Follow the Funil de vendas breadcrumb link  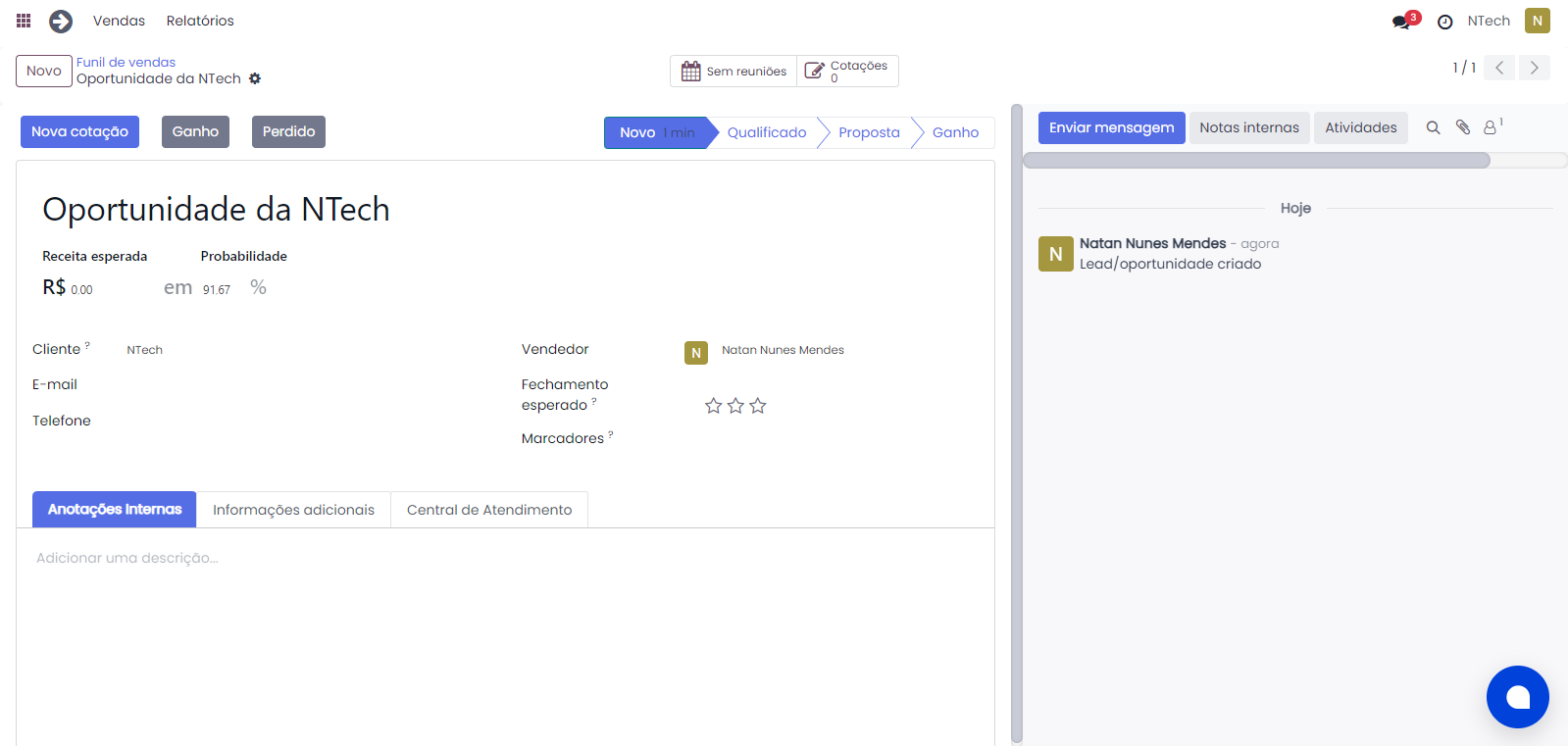click(126, 62)
